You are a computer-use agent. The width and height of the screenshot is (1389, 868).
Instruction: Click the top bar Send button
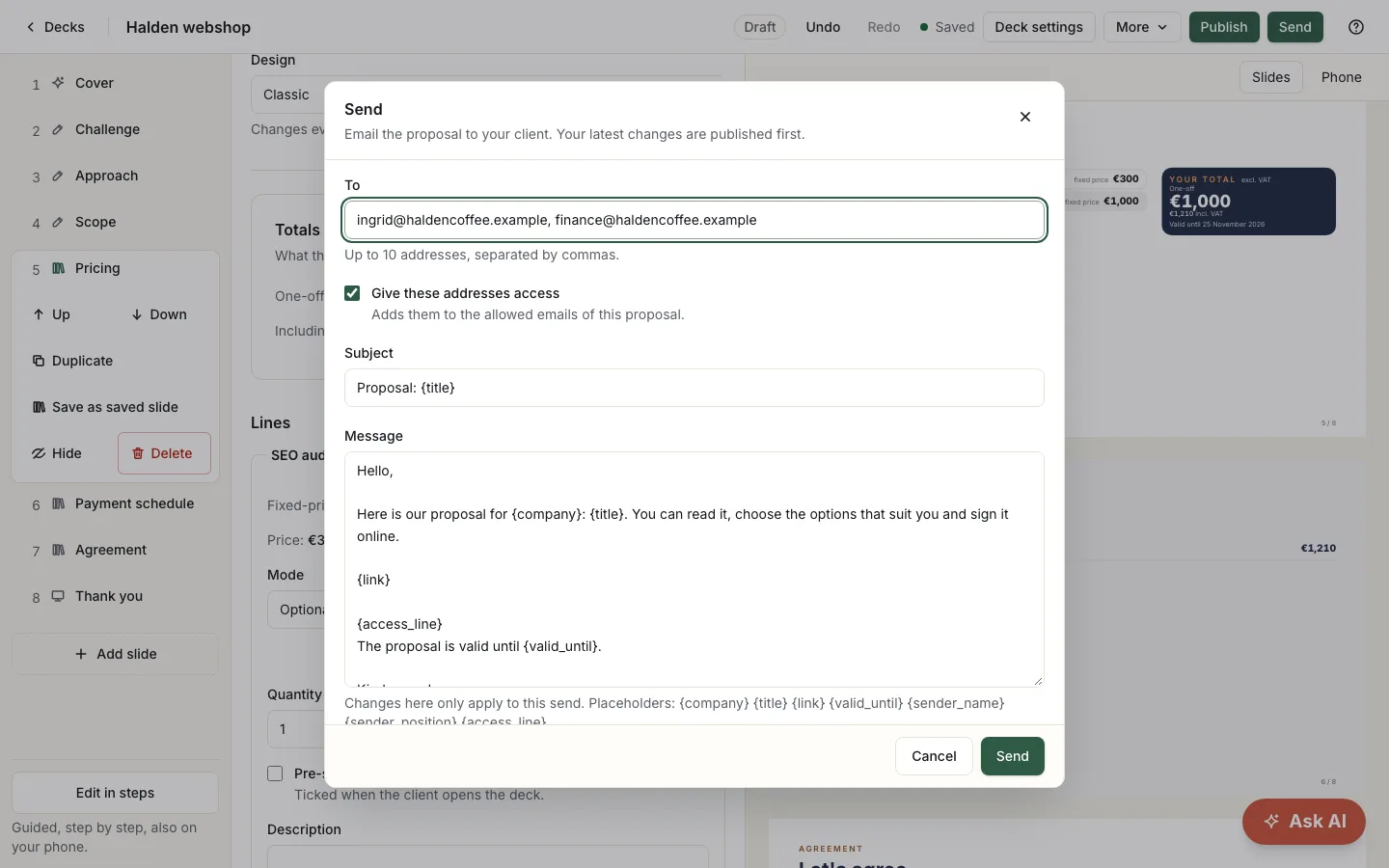pyautogui.click(x=1294, y=27)
